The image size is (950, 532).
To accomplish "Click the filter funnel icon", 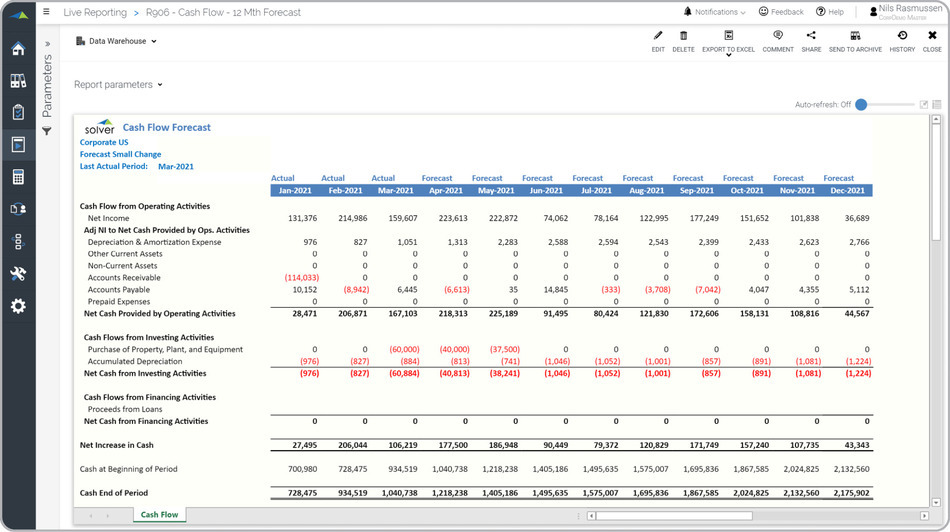I will click(47, 132).
